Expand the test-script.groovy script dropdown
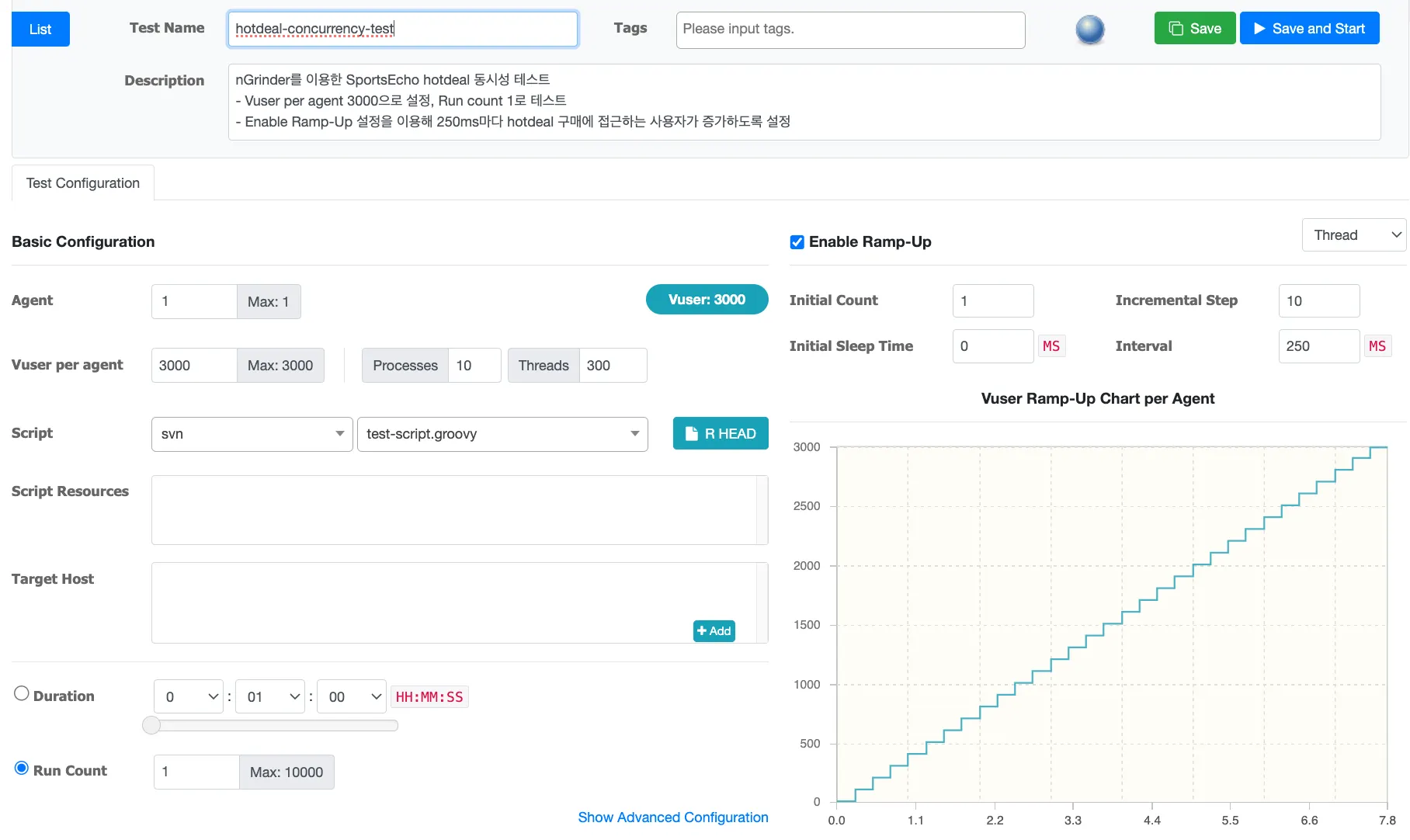This screenshot has width=1410, height=840. coord(502,434)
